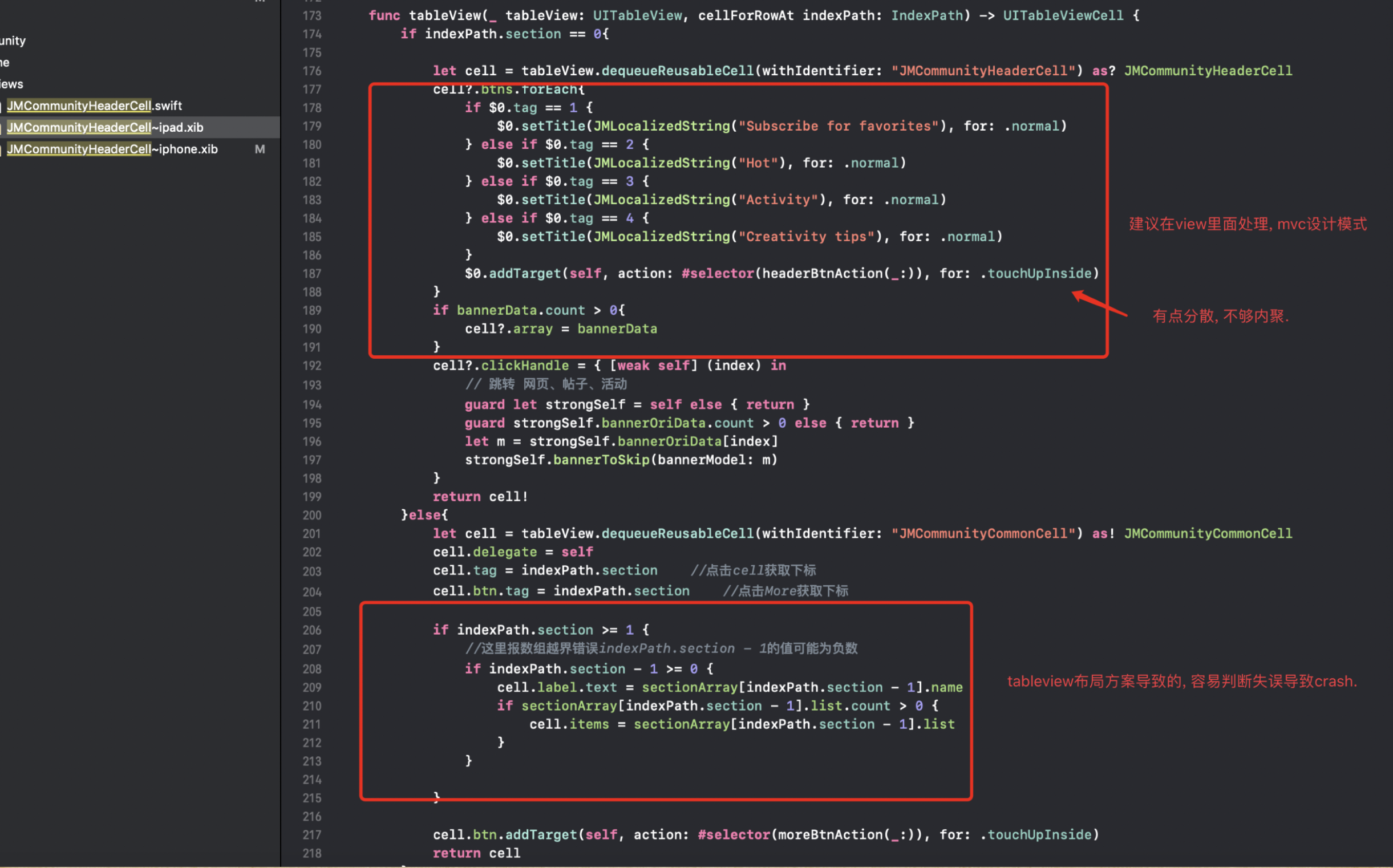Viewport: 1393px width, 868px height.
Task: Click the M status badge beside iphone.xib
Action: pos(260,149)
